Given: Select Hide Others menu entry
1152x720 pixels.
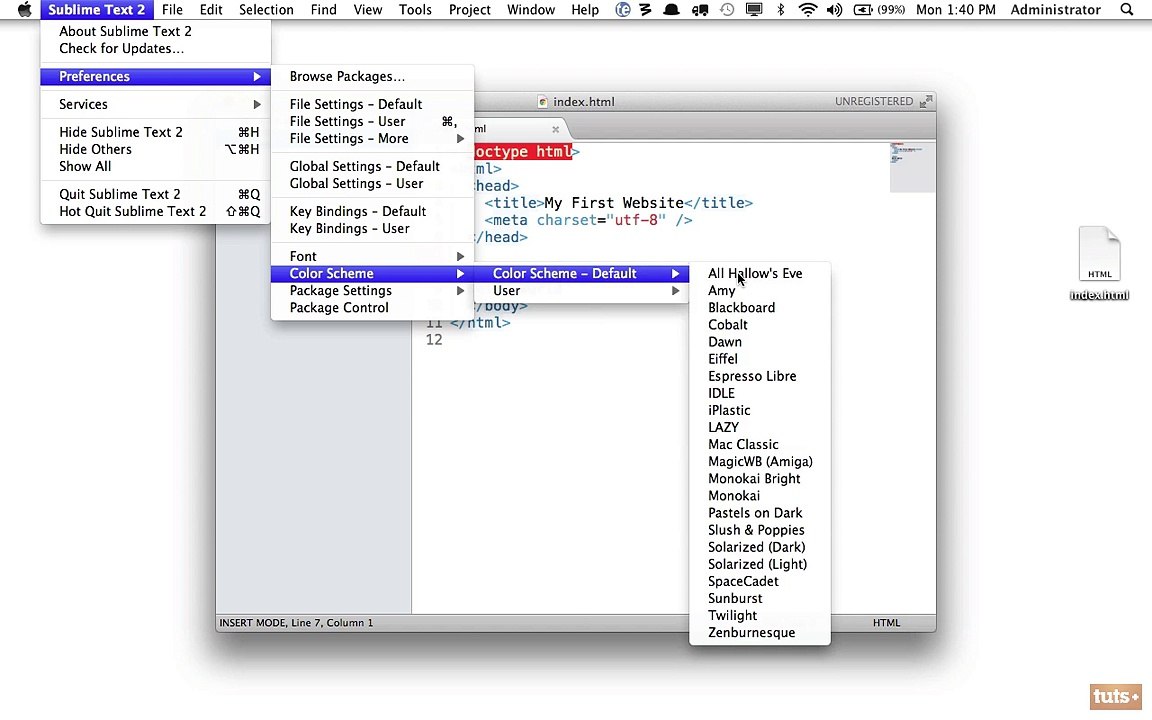Looking at the screenshot, I should coord(156,149).
